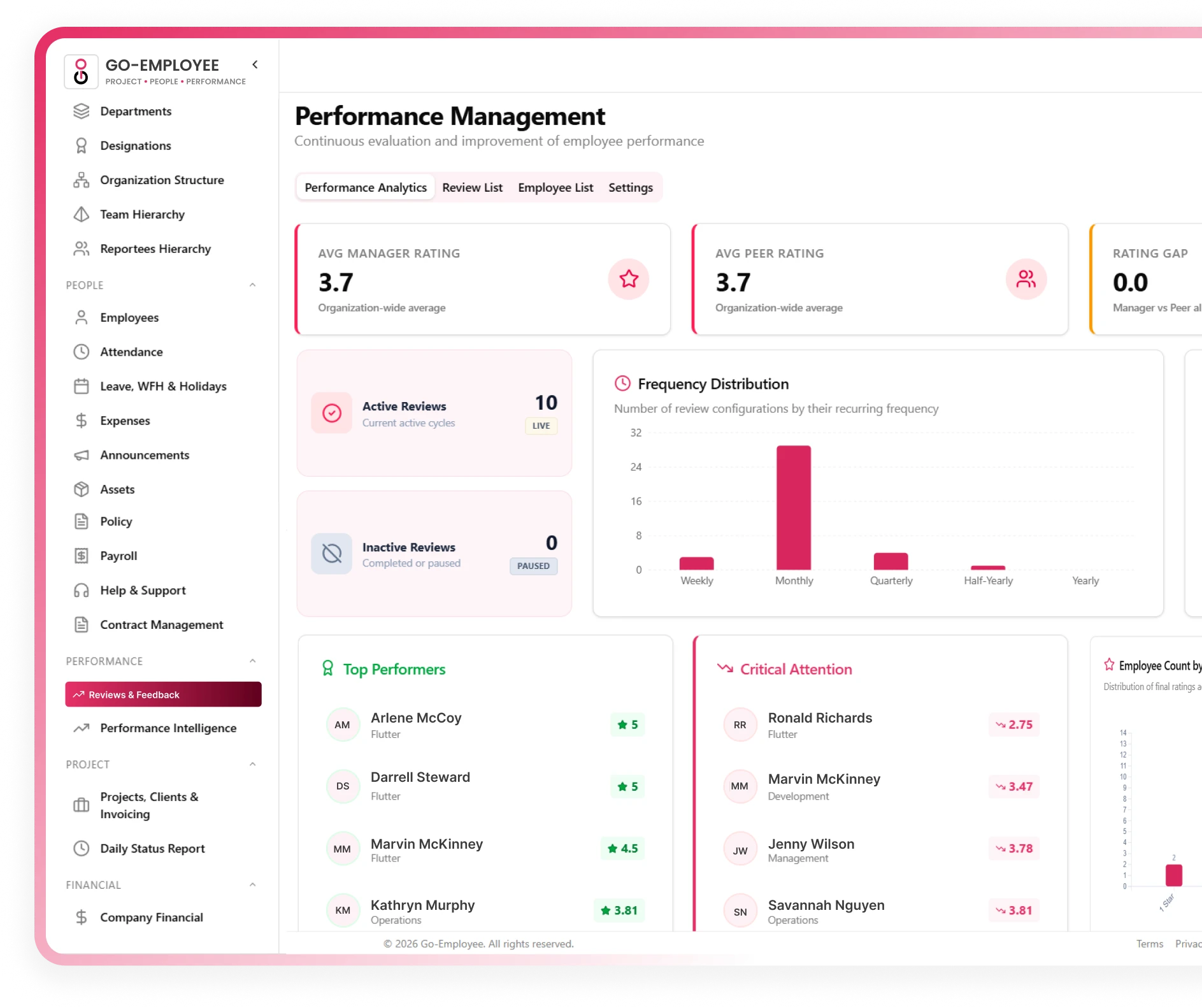
Task: Open the Employee List tab
Action: (555, 187)
